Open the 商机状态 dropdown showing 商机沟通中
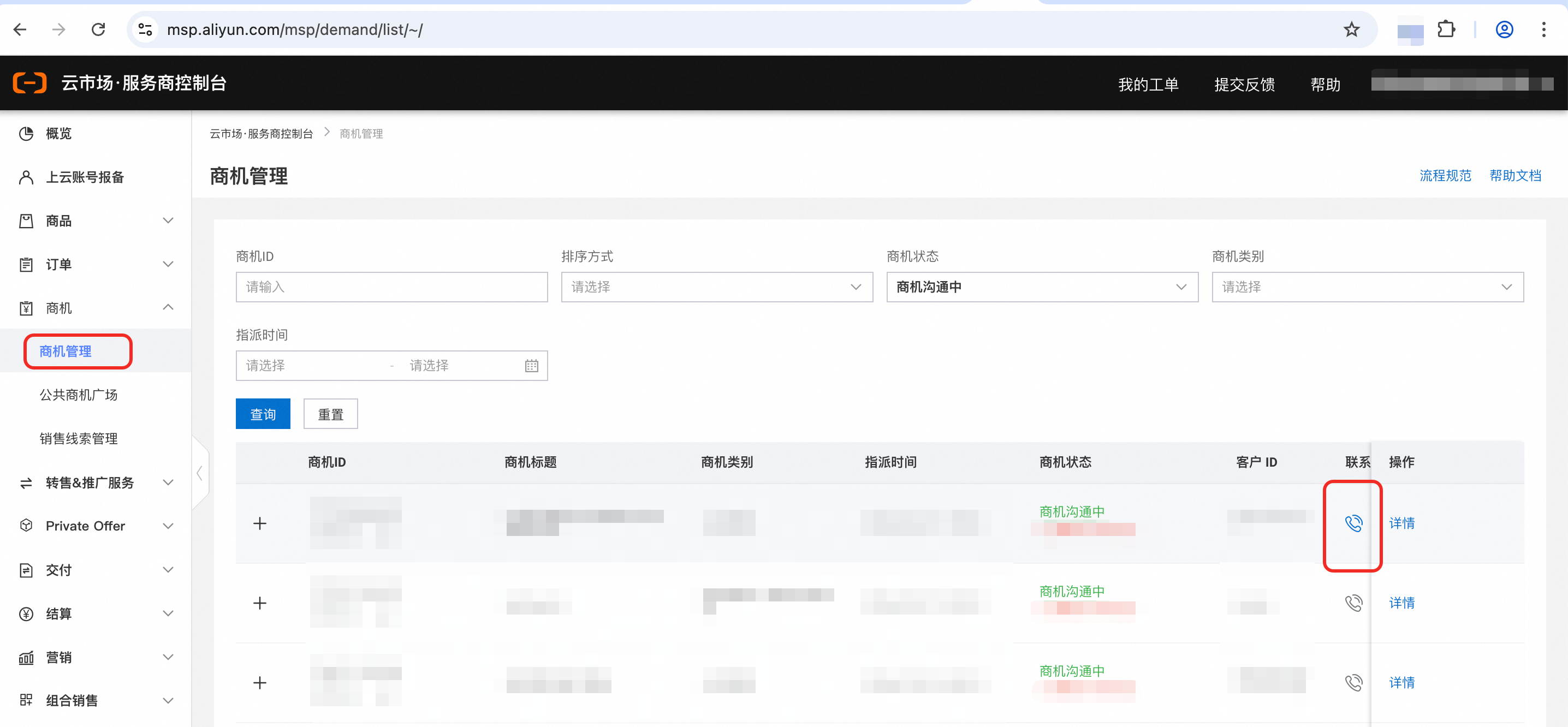Viewport: 1568px width, 727px height. pyautogui.click(x=1042, y=287)
